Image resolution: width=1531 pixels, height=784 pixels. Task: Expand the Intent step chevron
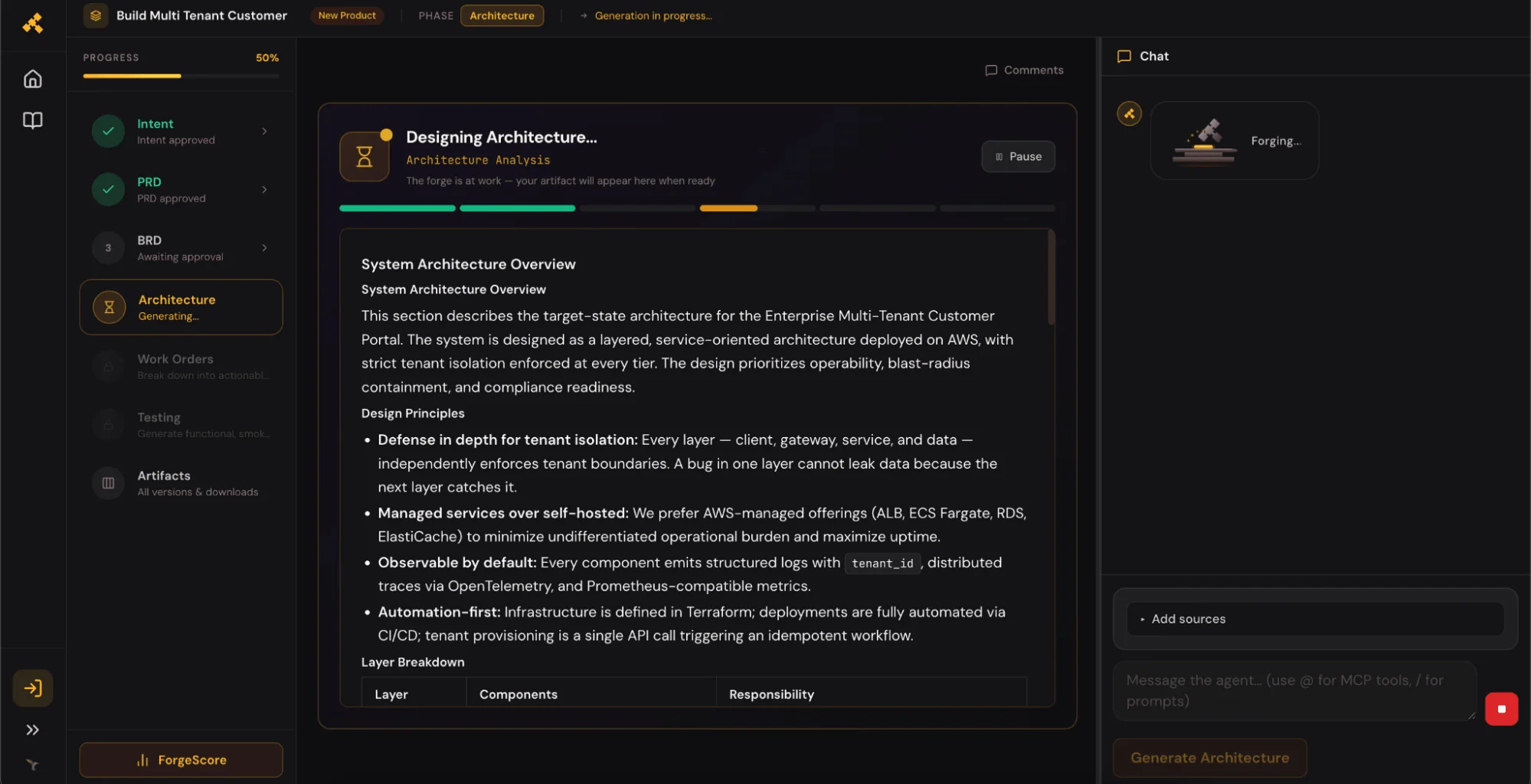pos(264,131)
